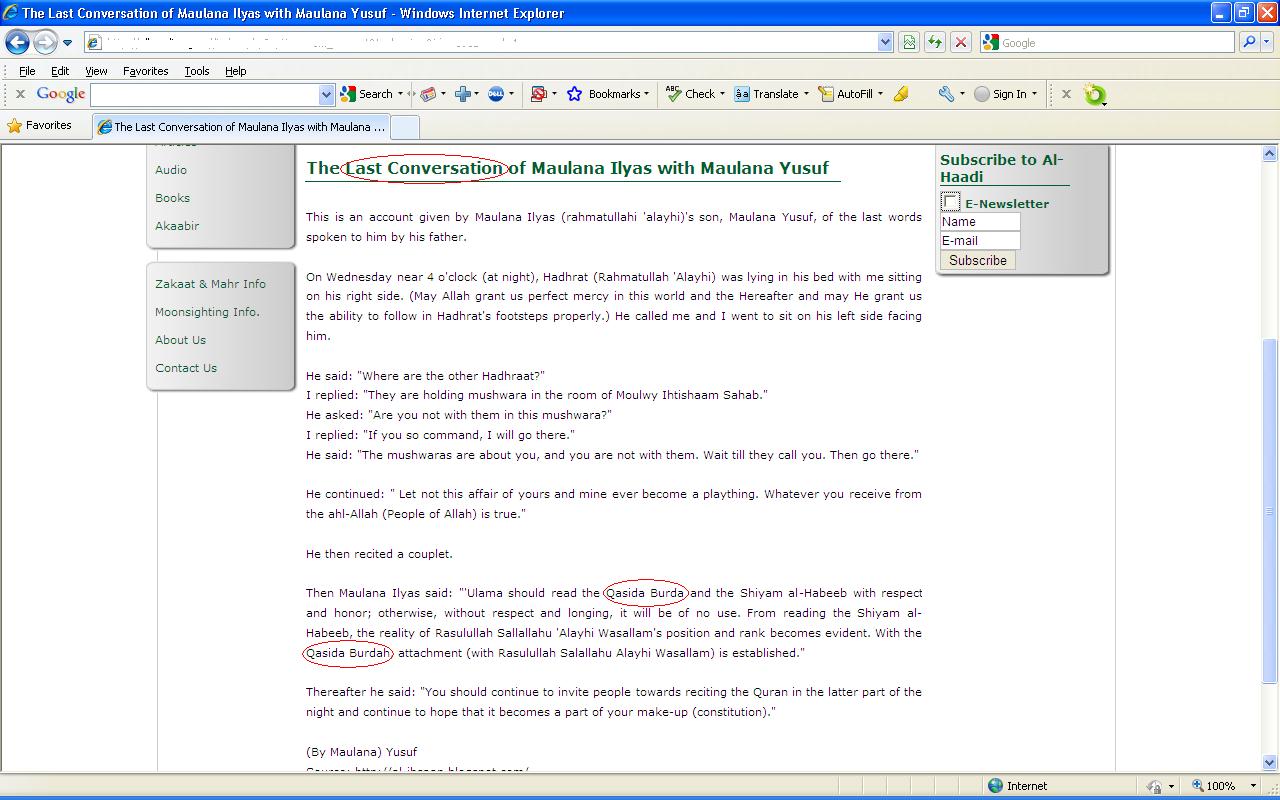Click the Google Toolbar search input
1280x800 pixels.
[x=204, y=94]
